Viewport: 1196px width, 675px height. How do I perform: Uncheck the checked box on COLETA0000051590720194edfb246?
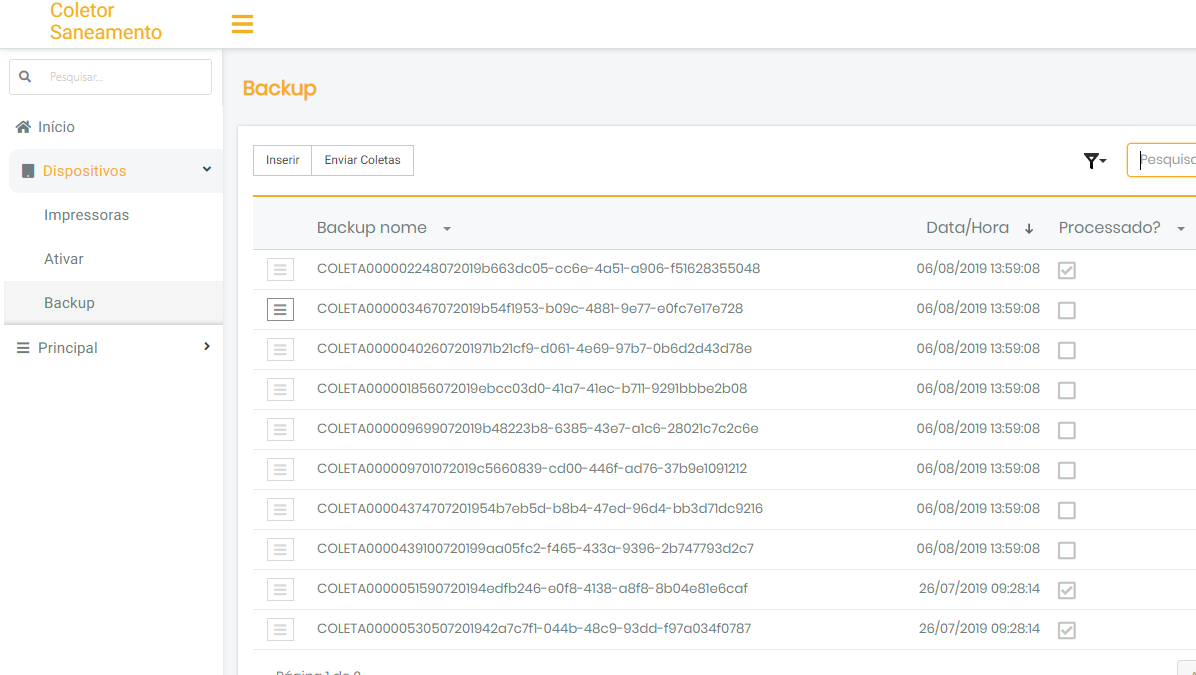1066,590
